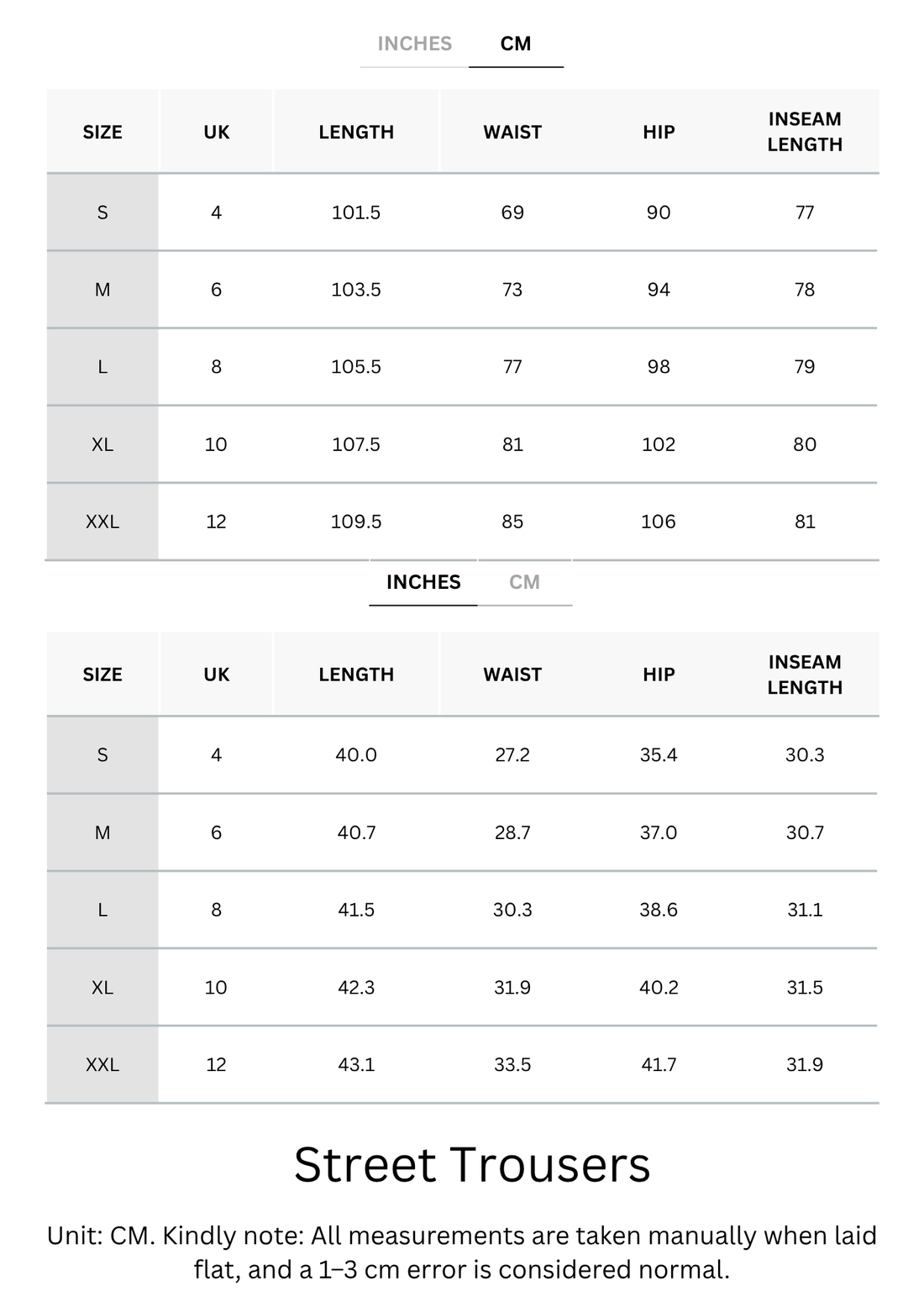Switch to the CM tab above second table

tap(524, 582)
